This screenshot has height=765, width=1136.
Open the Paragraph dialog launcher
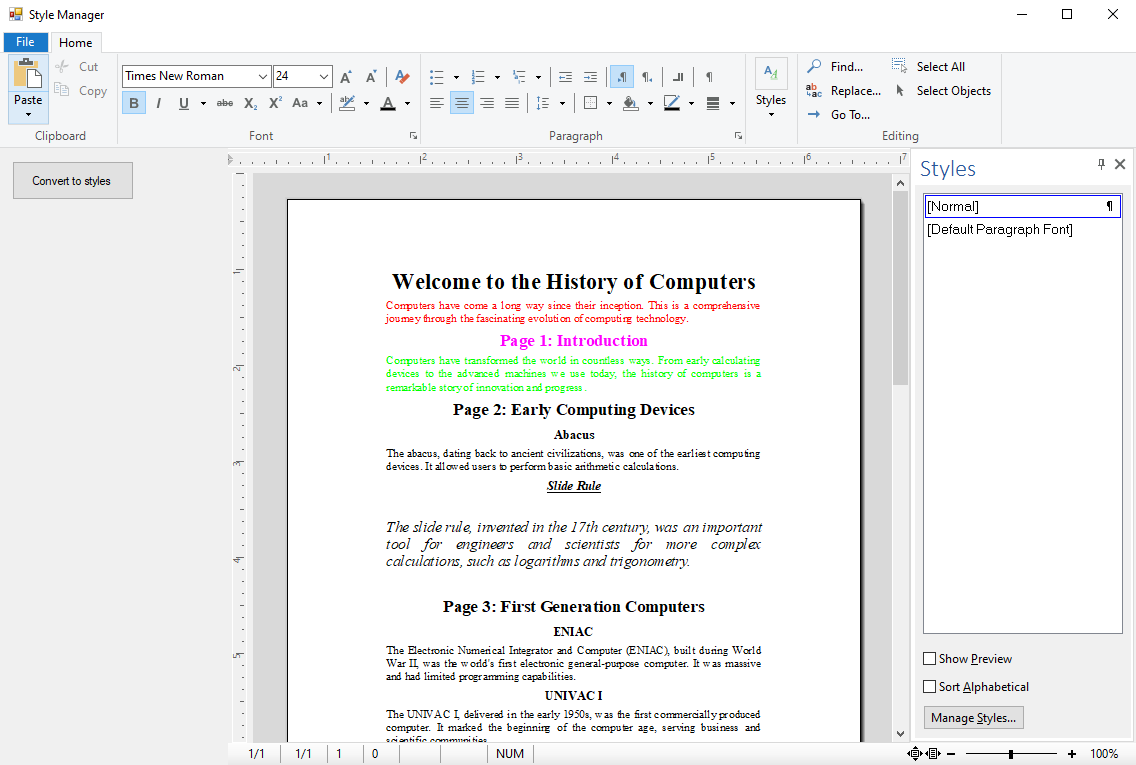[x=738, y=135]
